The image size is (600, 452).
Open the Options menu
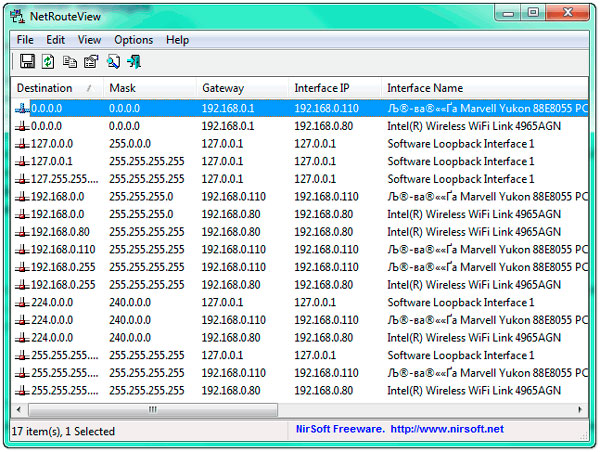pos(133,40)
